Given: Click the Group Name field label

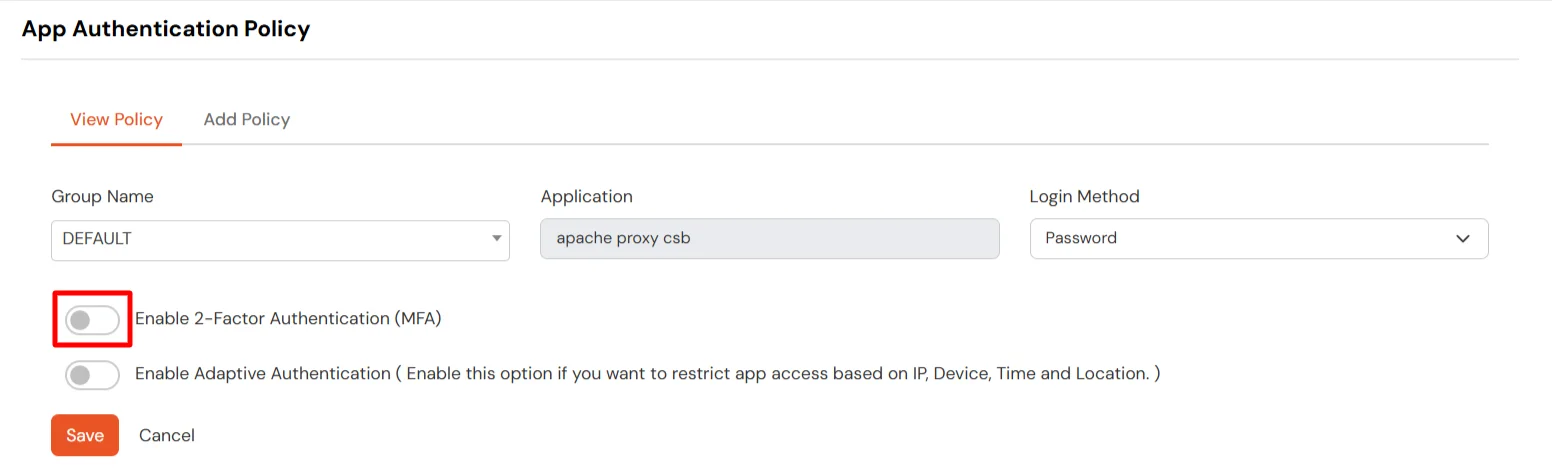Looking at the screenshot, I should tap(102, 197).
